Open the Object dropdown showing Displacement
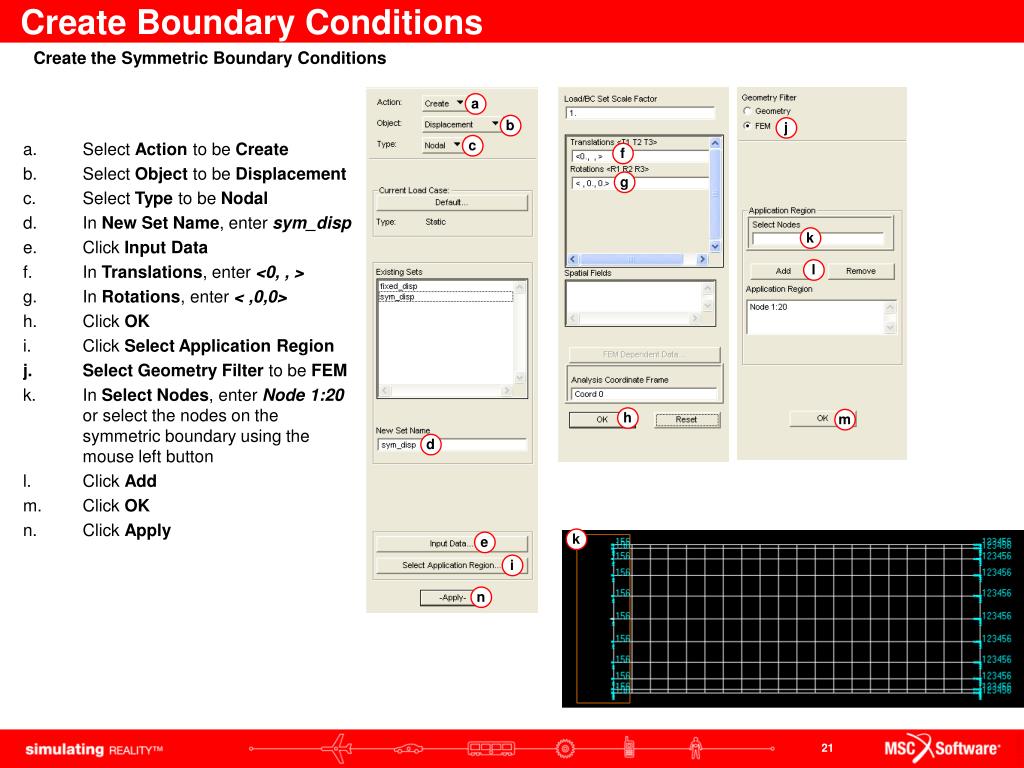The height and width of the screenshot is (768, 1024). 461,124
